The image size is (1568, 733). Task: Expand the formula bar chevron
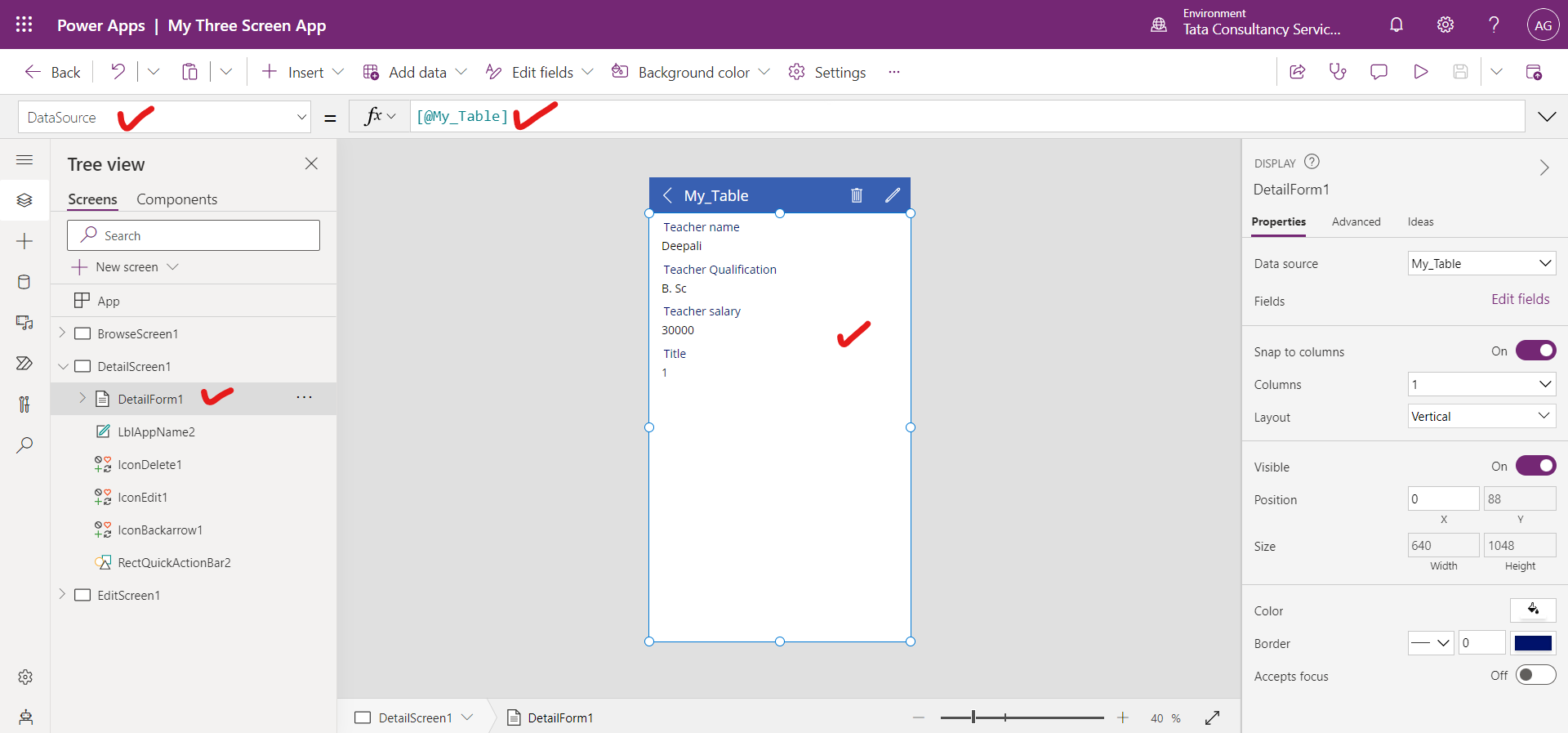click(x=1547, y=117)
